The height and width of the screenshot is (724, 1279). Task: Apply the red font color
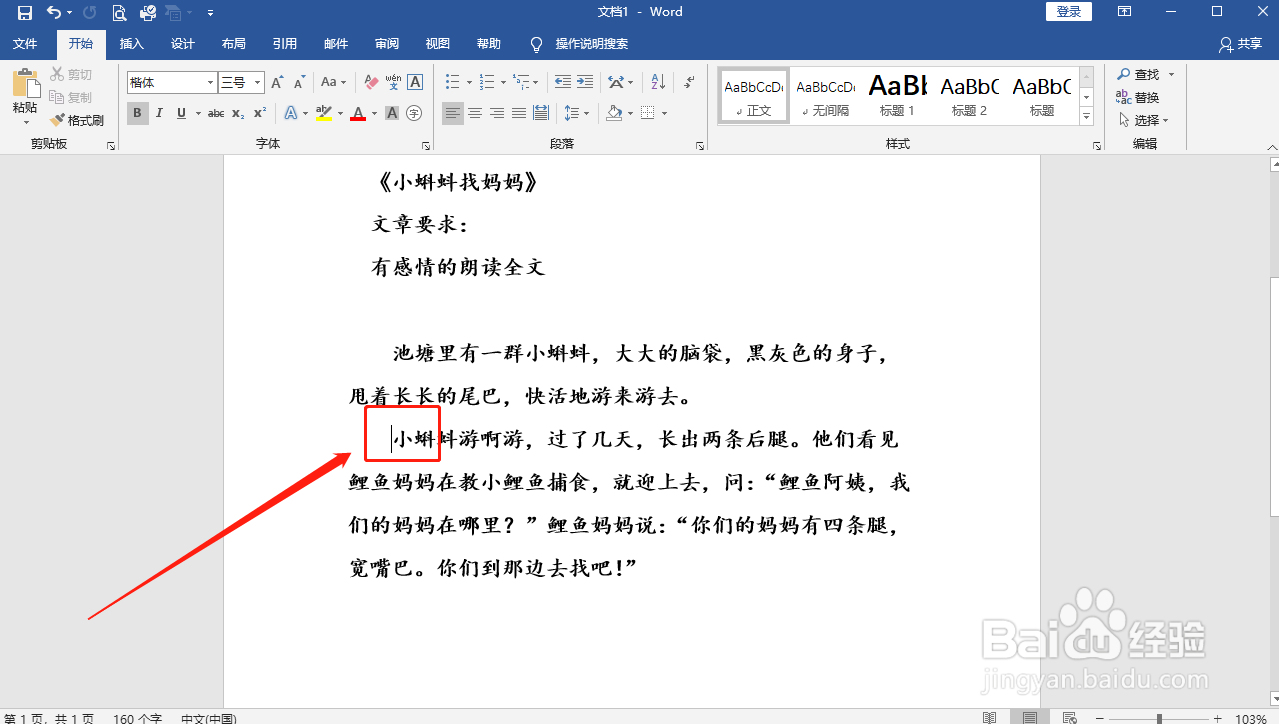click(358, 113)
